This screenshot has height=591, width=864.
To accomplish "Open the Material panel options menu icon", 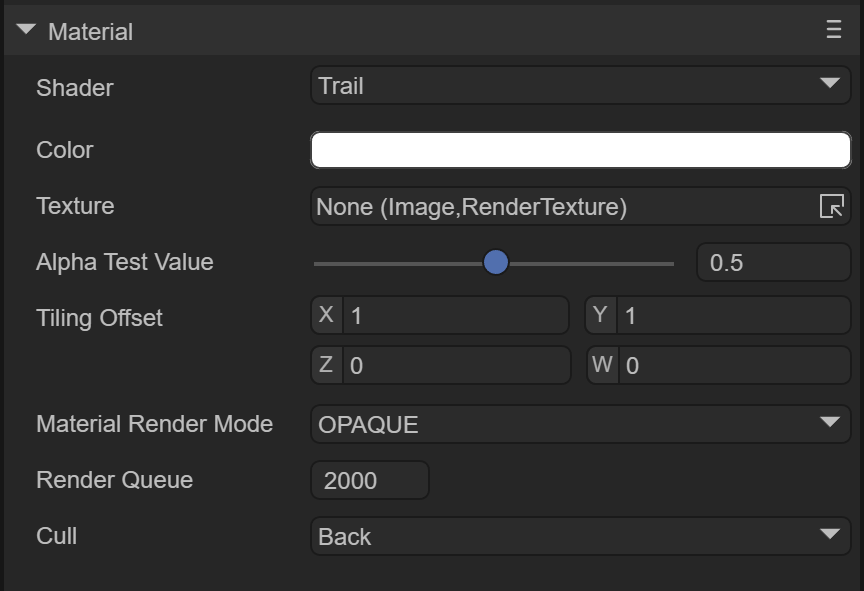I will (x=833, y=31).
